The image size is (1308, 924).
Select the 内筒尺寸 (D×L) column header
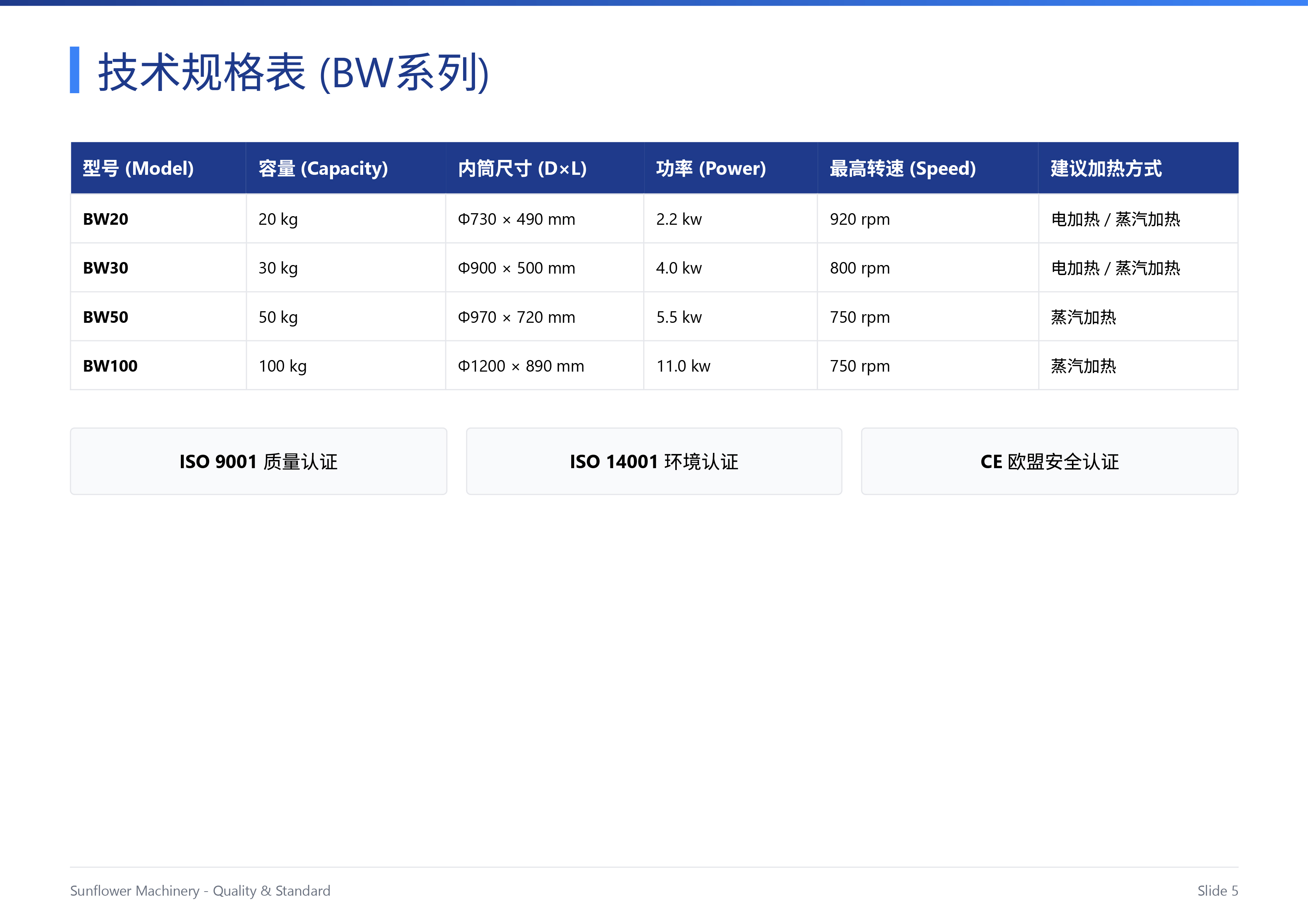click(545, 168)
